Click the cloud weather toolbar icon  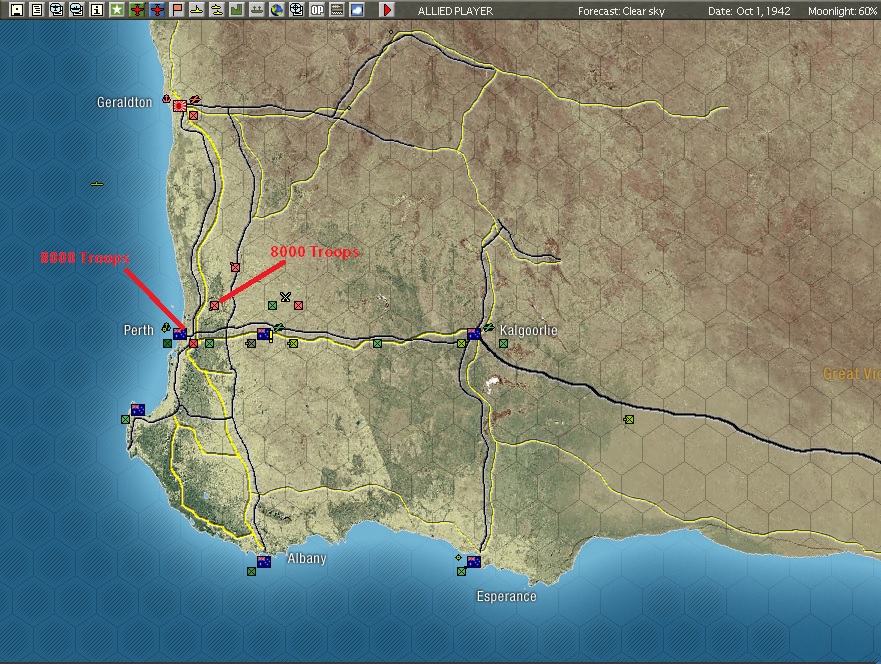coord(357,10)
